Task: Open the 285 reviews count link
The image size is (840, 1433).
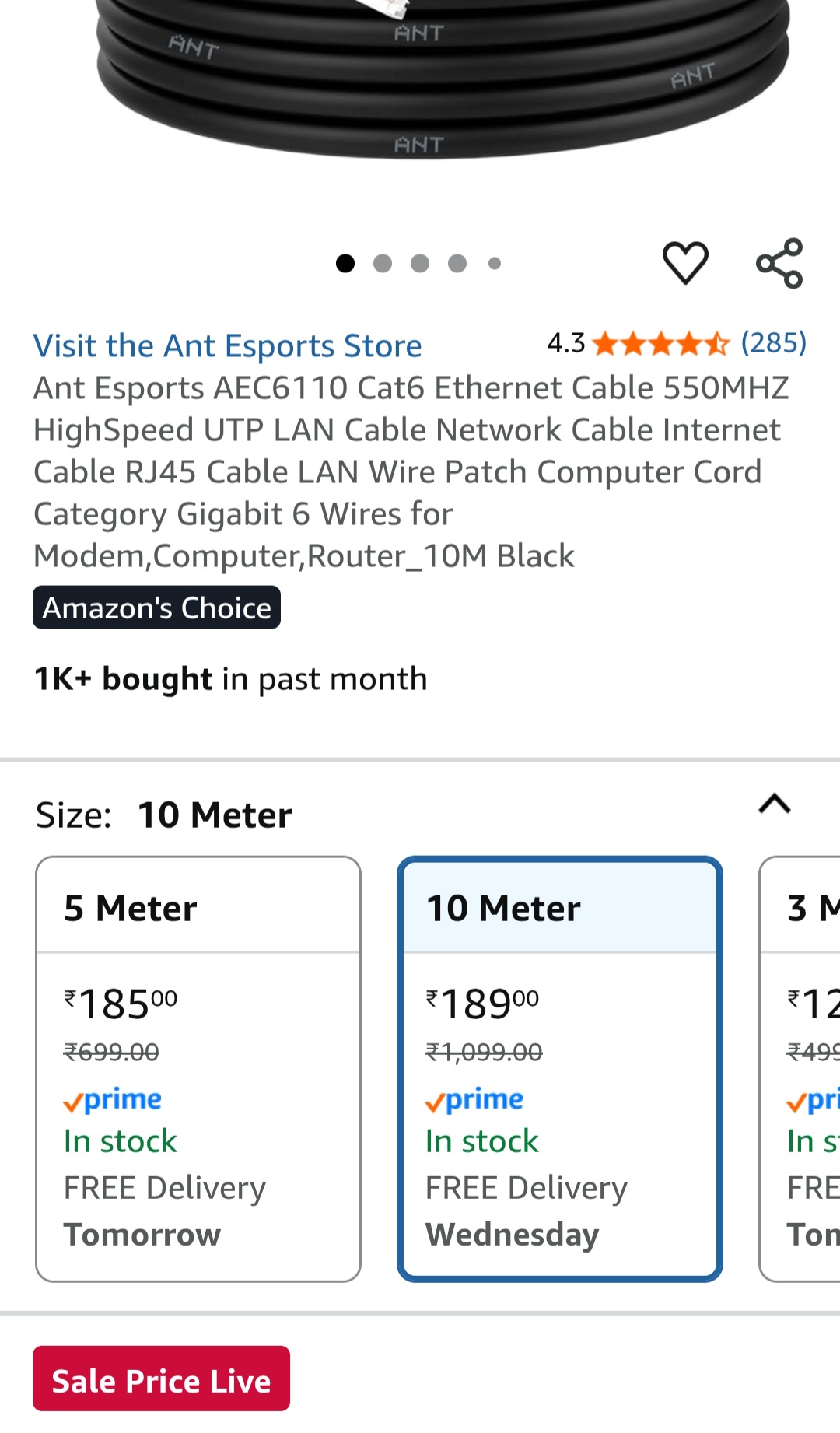Action: point(773,342)
